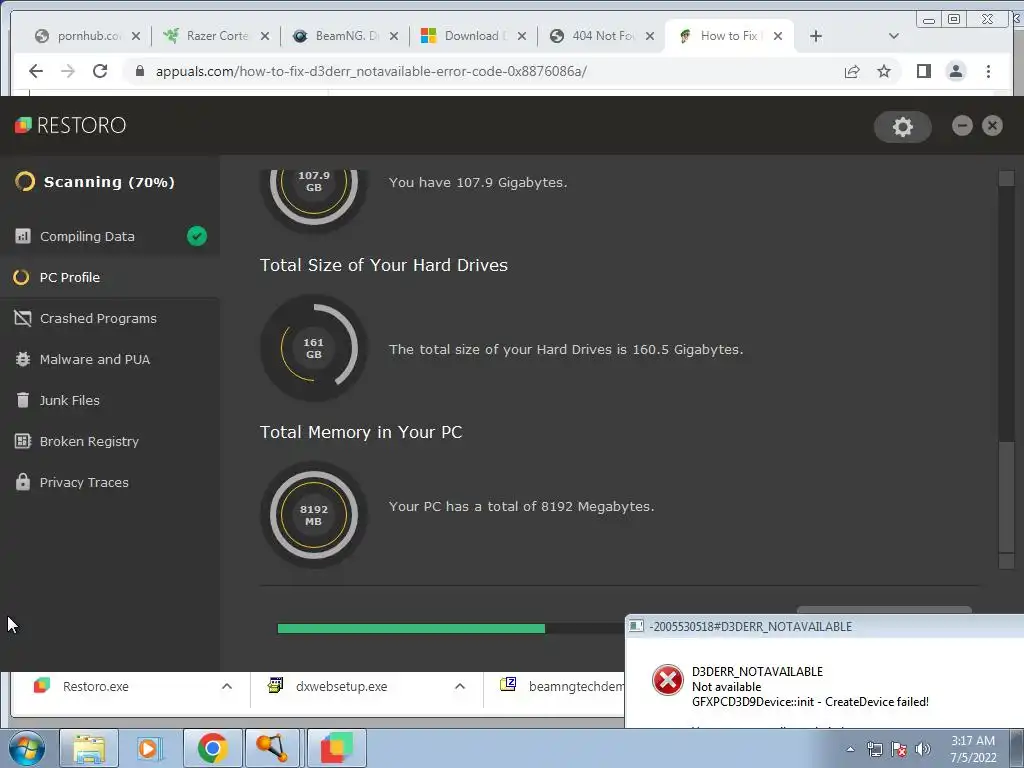
Task: Bookmark this page star
Action: tap(884, 71)
